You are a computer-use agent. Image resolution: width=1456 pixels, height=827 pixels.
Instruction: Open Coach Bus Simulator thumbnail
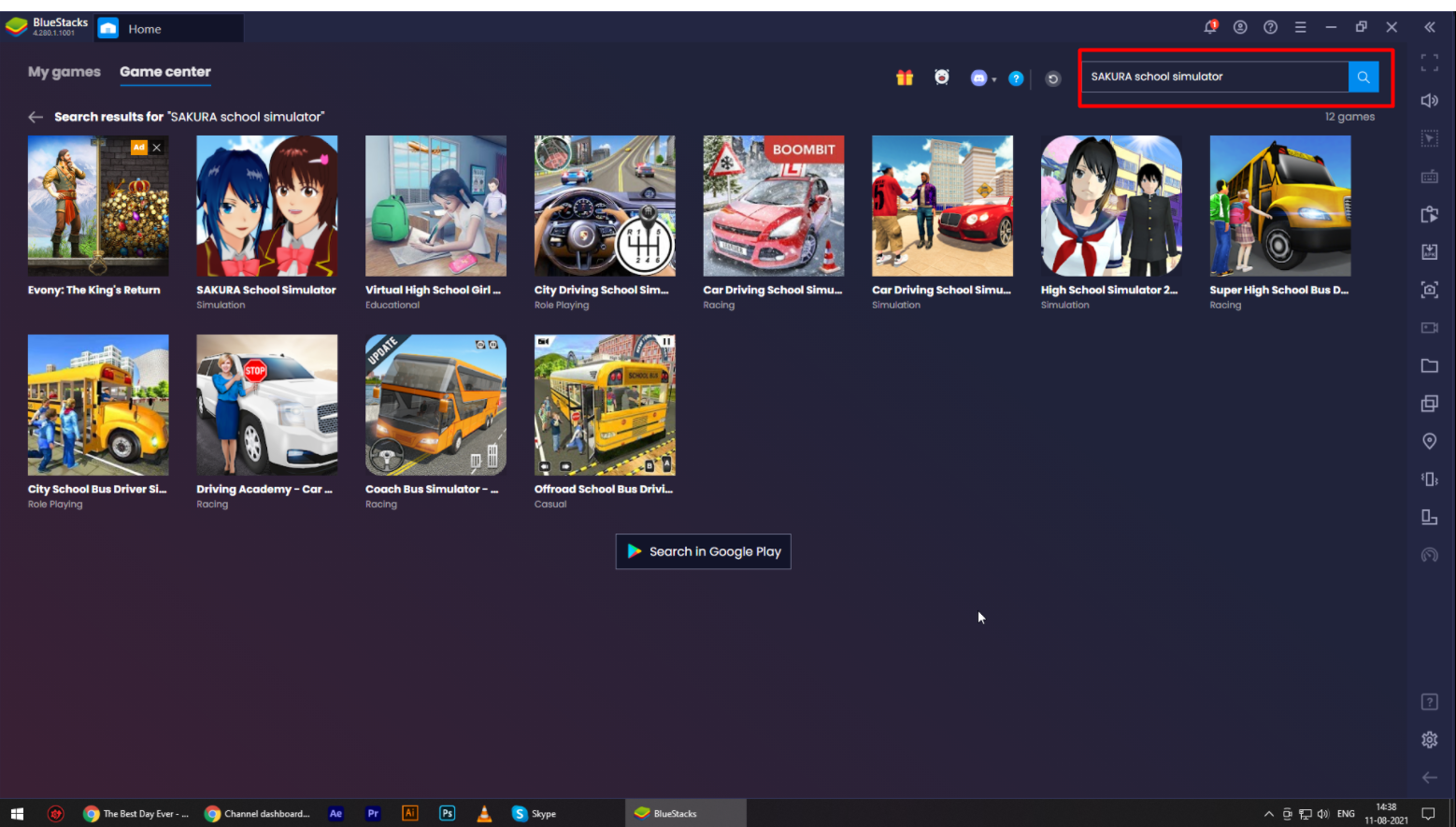pos(435,405)
